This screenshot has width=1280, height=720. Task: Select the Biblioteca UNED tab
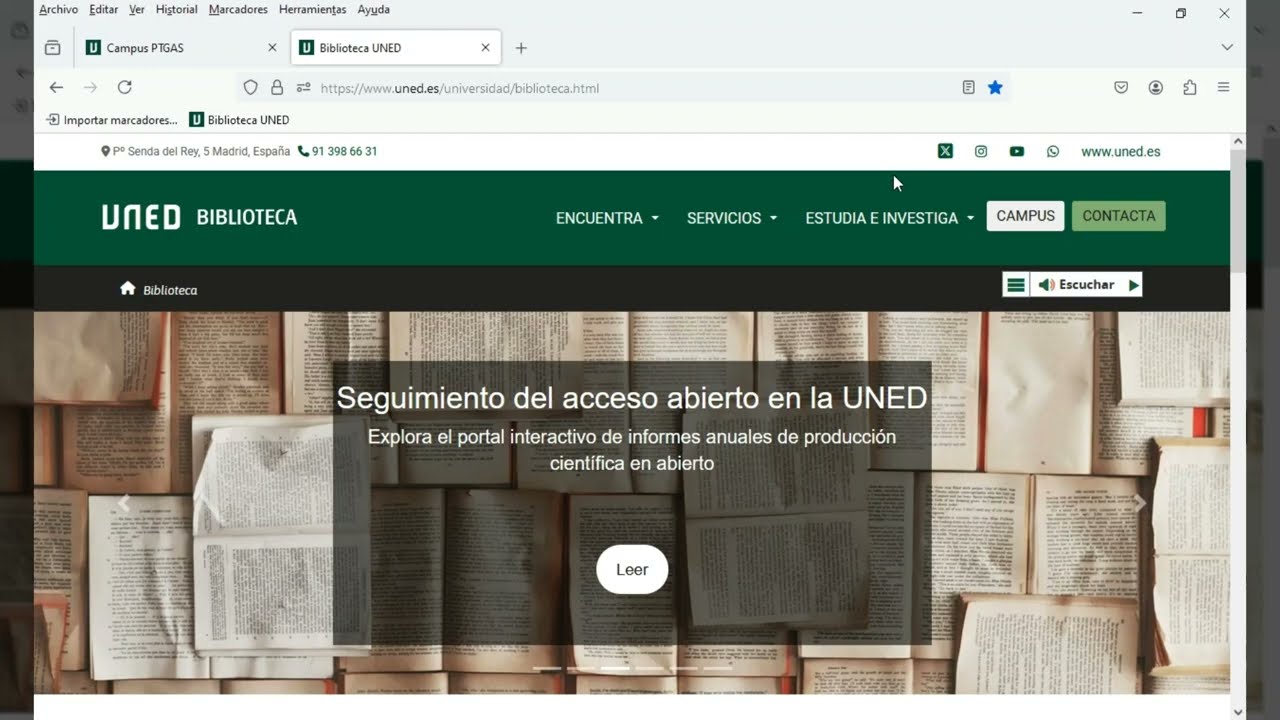pos(395,48)
